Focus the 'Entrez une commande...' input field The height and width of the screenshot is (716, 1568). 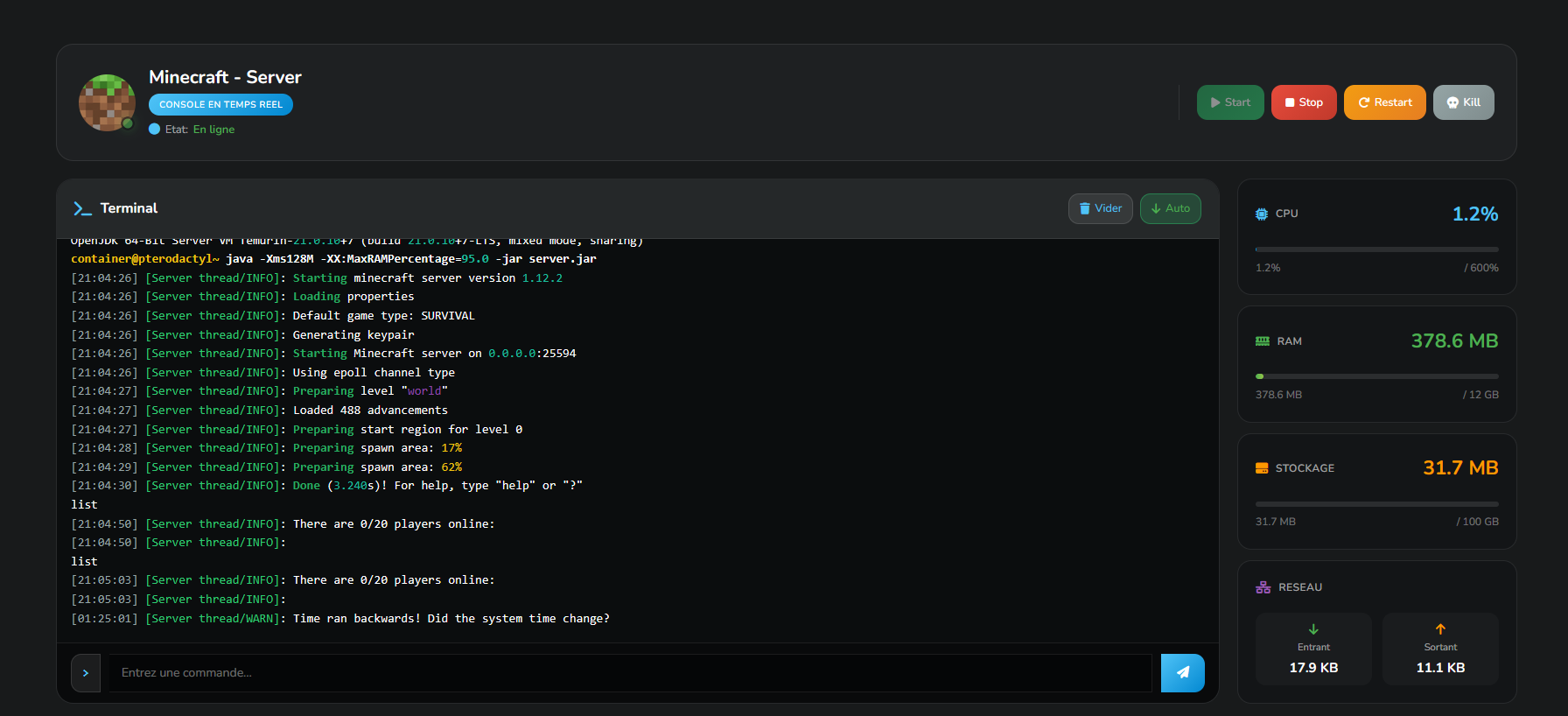[x=630, y=673]
